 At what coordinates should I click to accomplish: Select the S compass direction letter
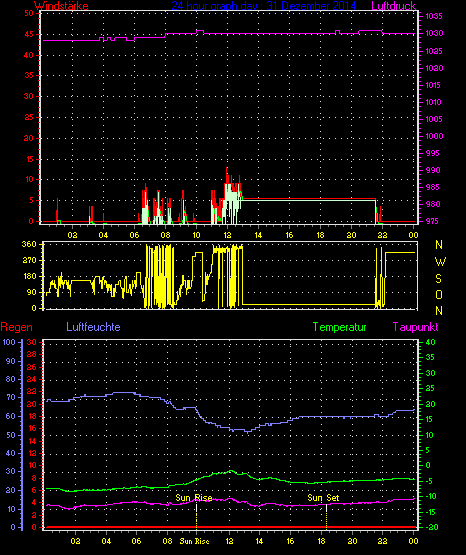pos(438,279)
